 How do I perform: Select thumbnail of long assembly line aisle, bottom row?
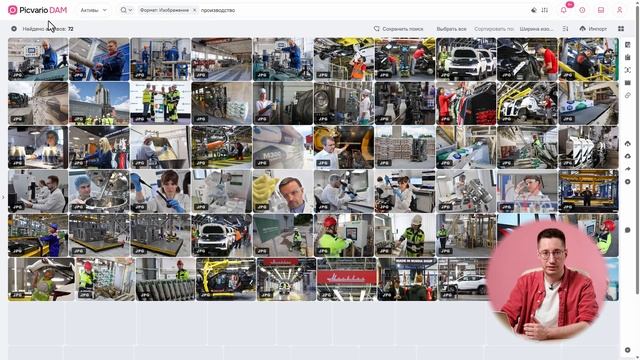286,280
